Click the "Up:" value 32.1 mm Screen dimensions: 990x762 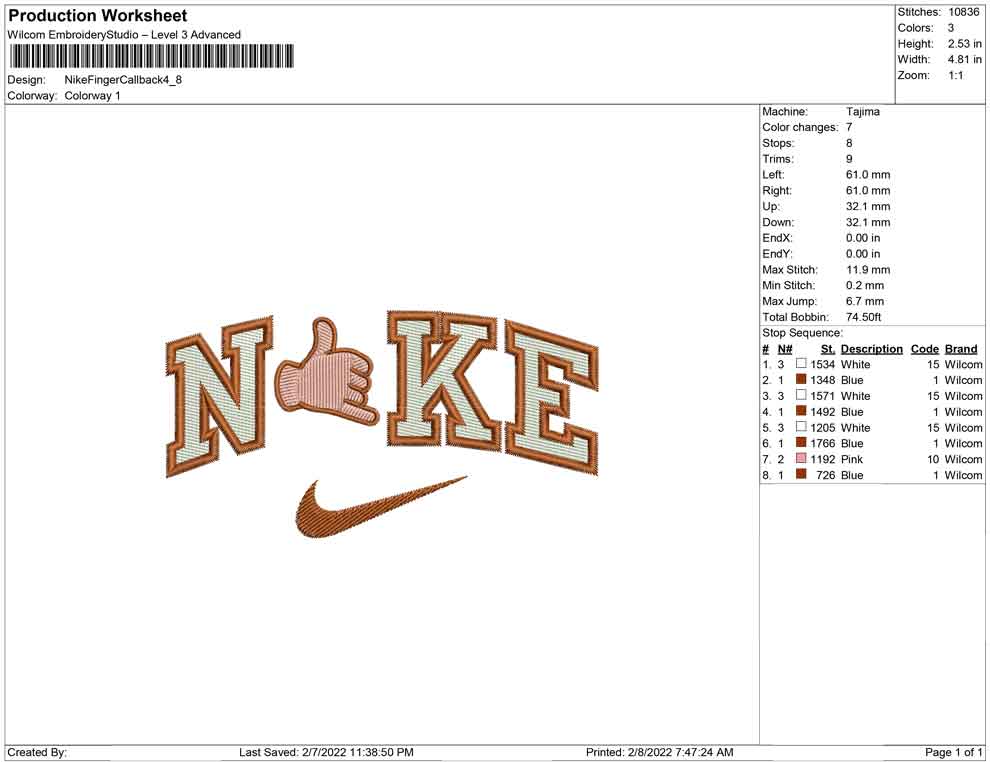pyautogui.click(x=868, y=206)
